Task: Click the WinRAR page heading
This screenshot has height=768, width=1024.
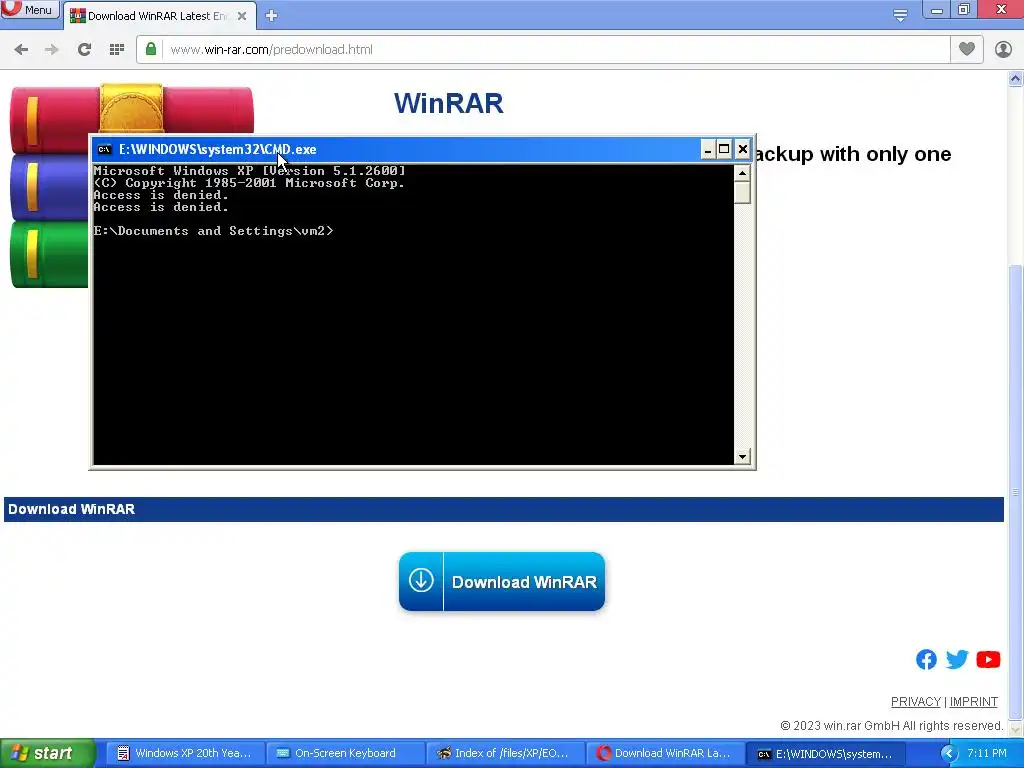Action: [x=449, y=103]
